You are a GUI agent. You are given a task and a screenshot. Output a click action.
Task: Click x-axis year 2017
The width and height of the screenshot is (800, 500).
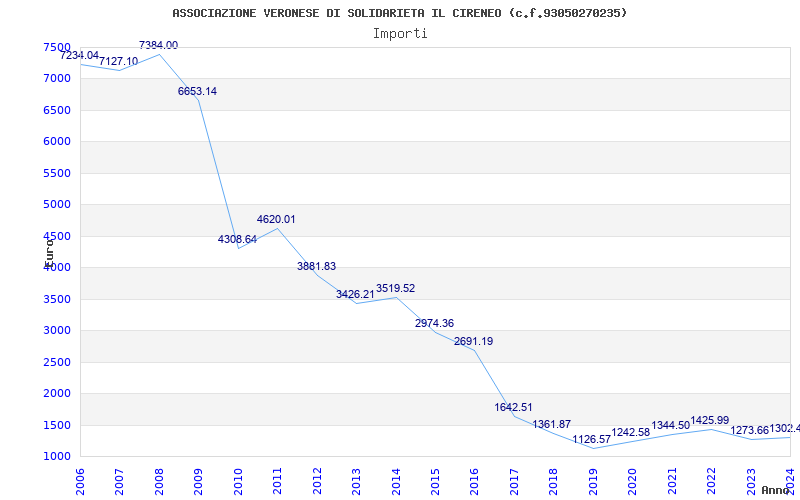point(514,481)
